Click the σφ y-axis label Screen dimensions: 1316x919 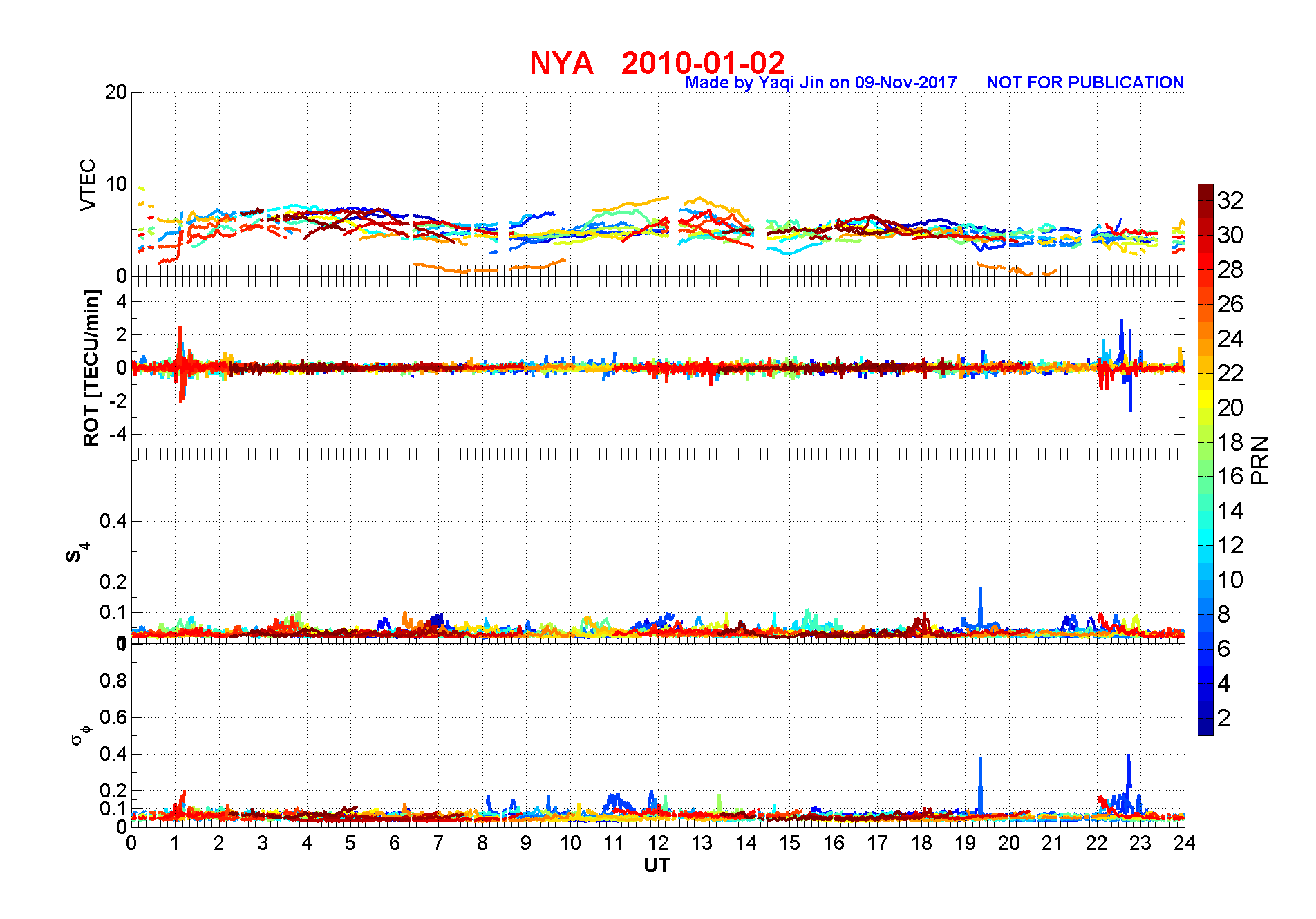pos(80,735)
